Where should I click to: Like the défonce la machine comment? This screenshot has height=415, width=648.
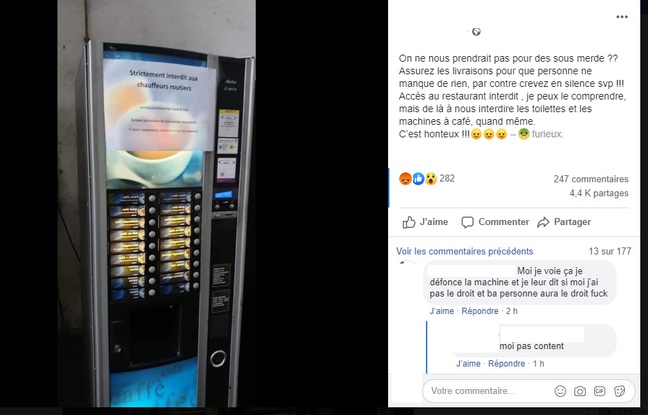[x=441, y=311]
